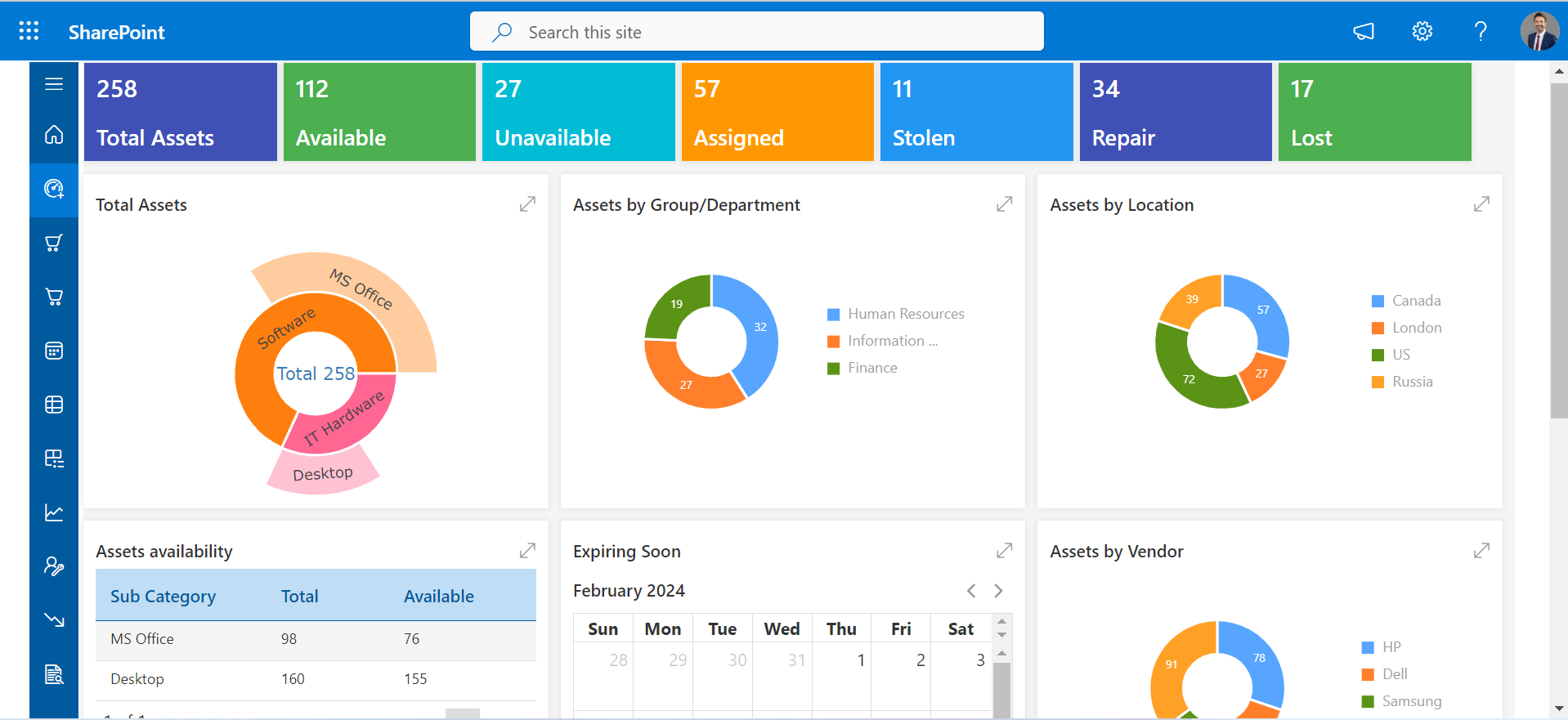The width and height of the screenshot is (1568, 720).
Task: Click the page vertical scrollbar thumb
Action: [1559, 250]
